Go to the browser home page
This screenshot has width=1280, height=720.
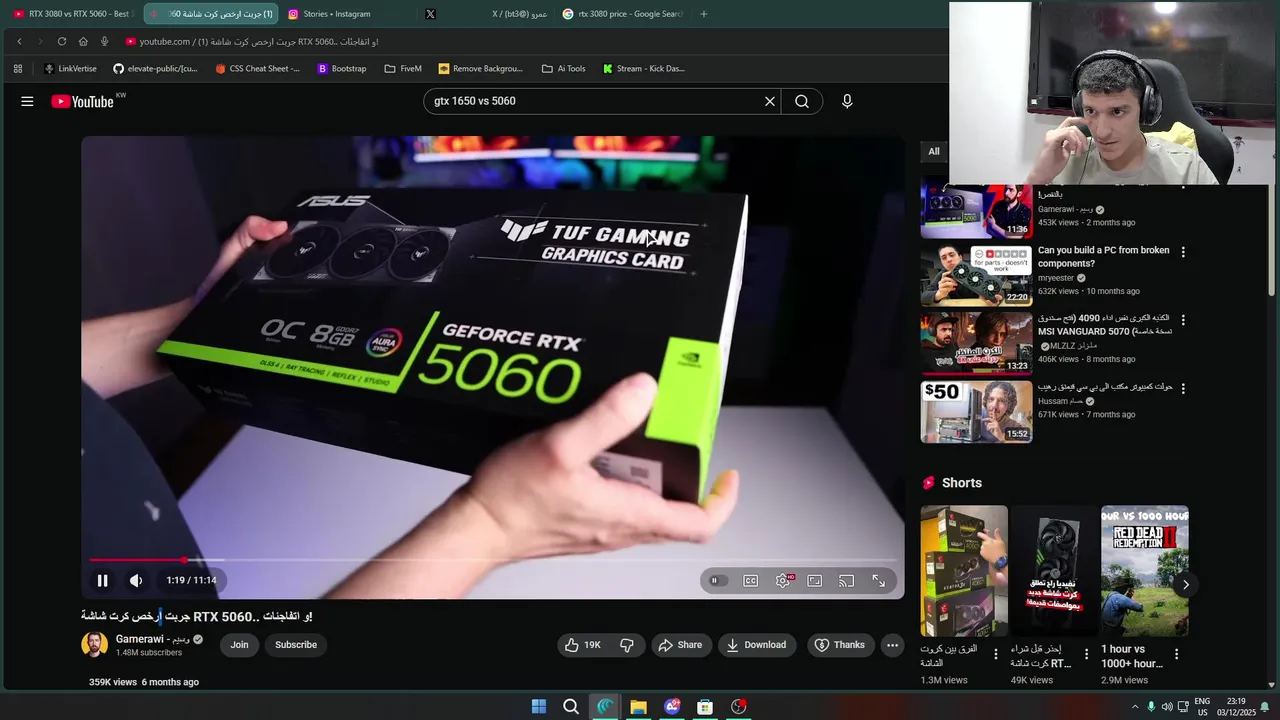(x=83, y=42)
